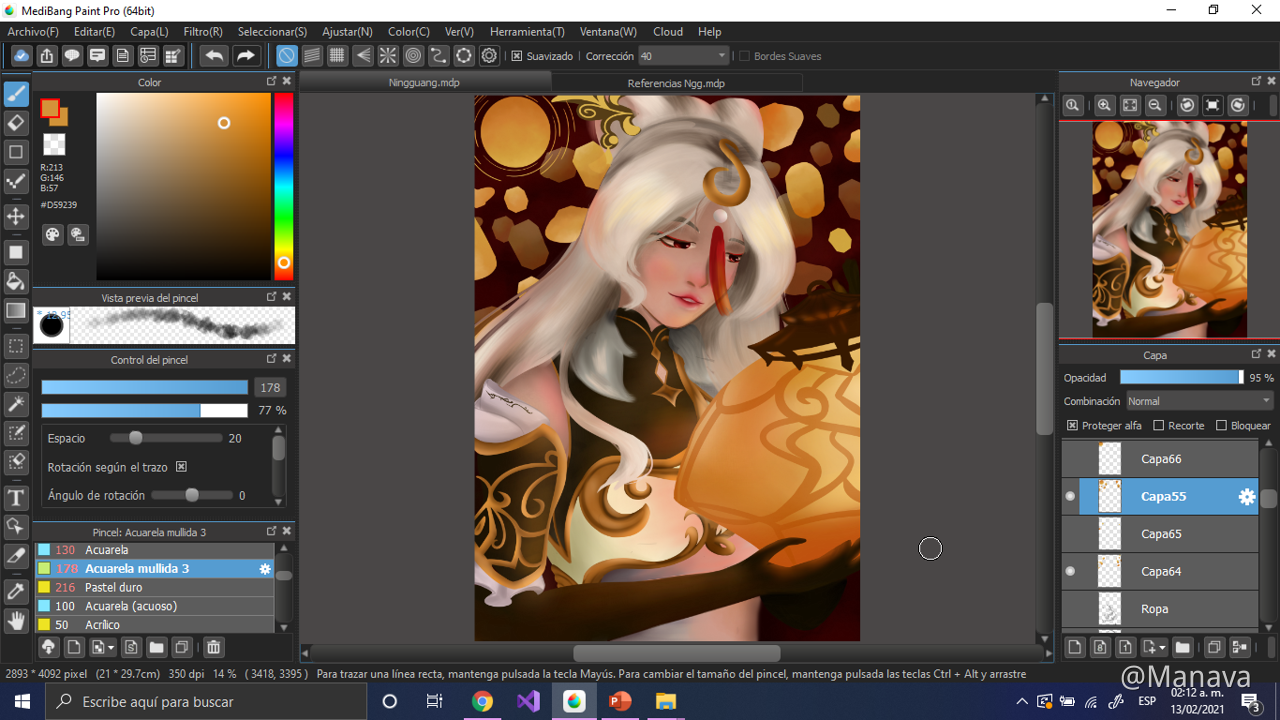Image resolution: width=1280 pixels, height=720 pixels.
Task: Adjust the layer Opacidad slider
Action: tap(1182, 378)
